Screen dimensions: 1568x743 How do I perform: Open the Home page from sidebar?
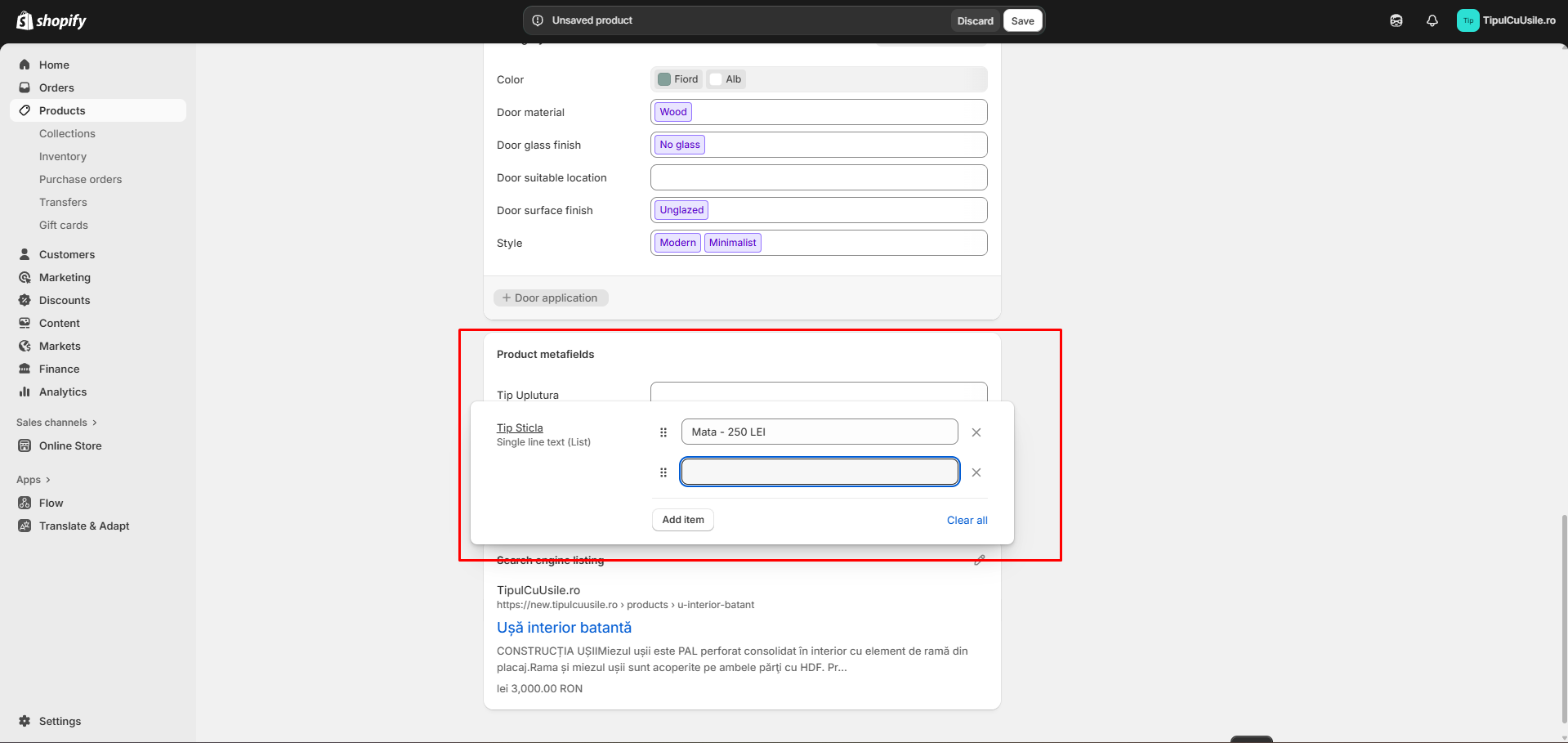click(54, 65)
